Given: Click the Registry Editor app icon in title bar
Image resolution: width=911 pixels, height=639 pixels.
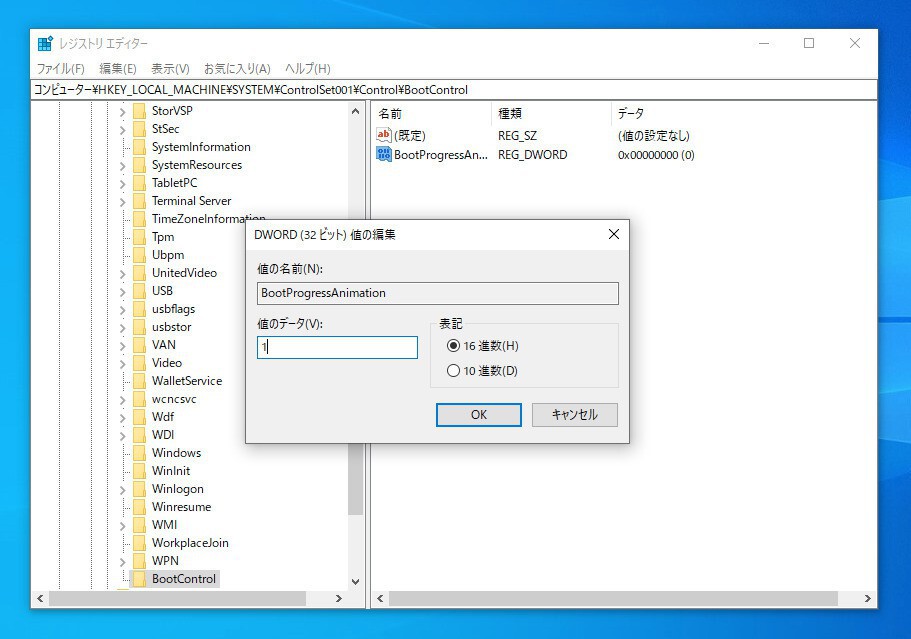Looking at the screenshot, I should point(45,44).
